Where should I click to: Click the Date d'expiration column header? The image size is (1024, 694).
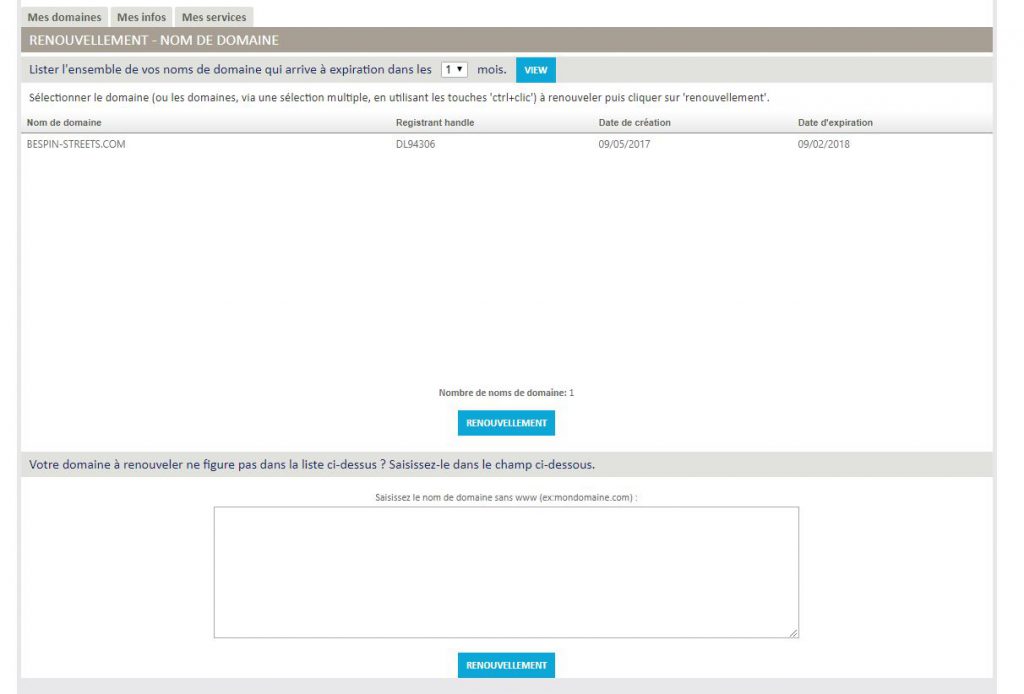835,123
